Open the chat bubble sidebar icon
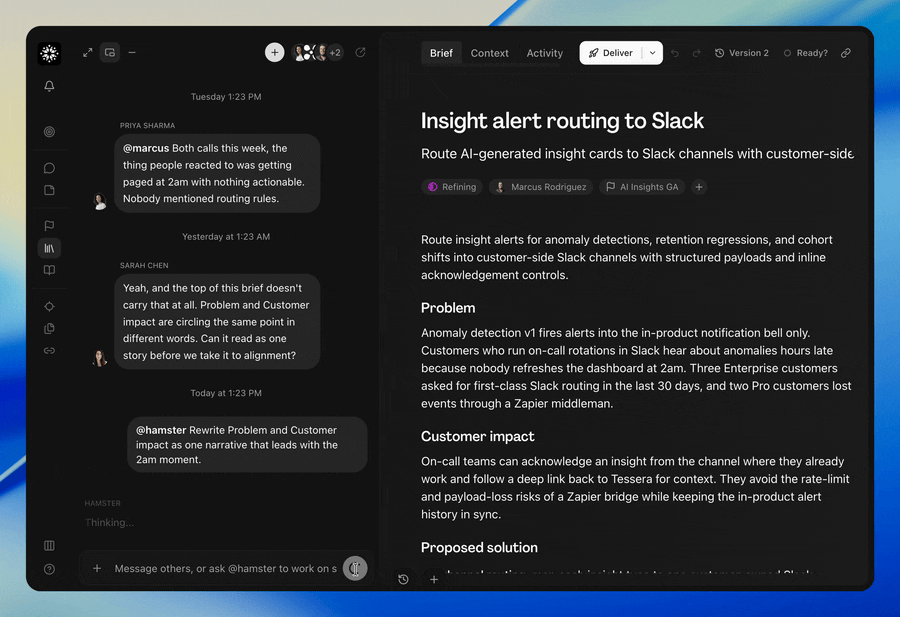 click(x=49, y=168)
